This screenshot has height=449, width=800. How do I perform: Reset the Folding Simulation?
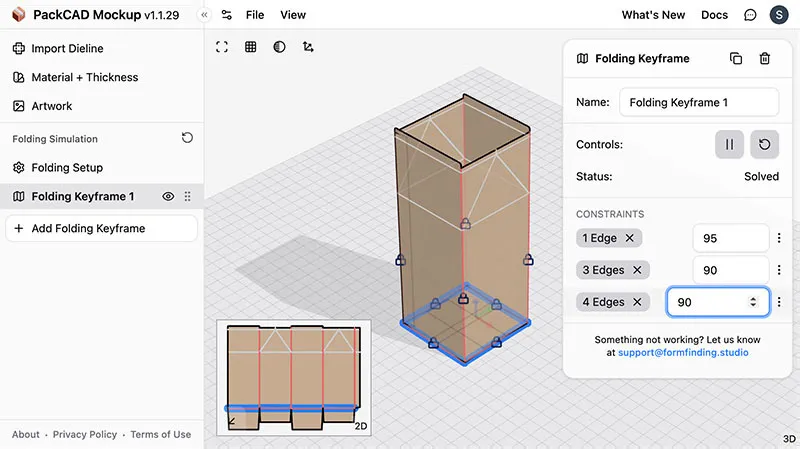coord(187,138)
